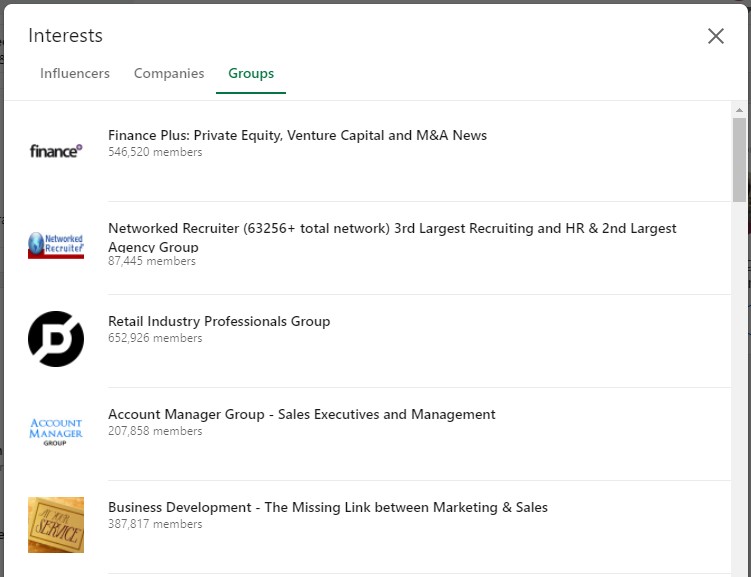Click the 546,520 members count text
Screen dimensions: 751x577
point(155,152)
